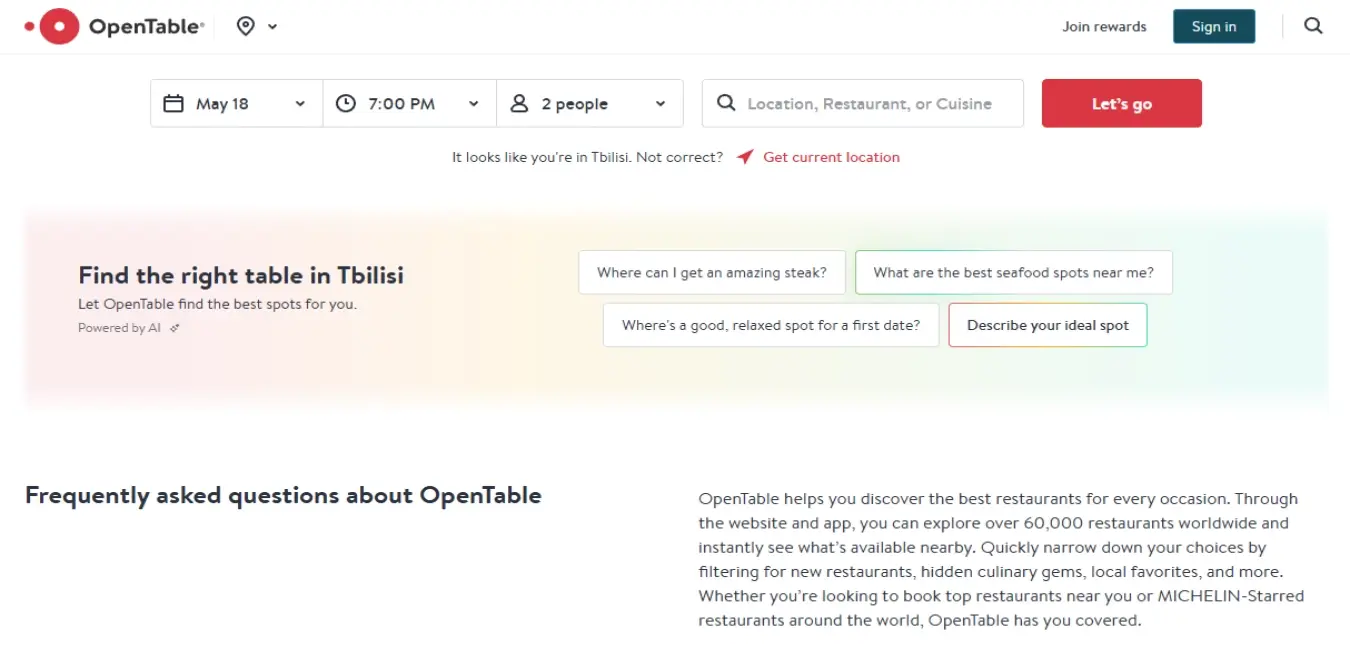
Task: Click the magnifier icon inside the search field
Action: tap(726, 103)
